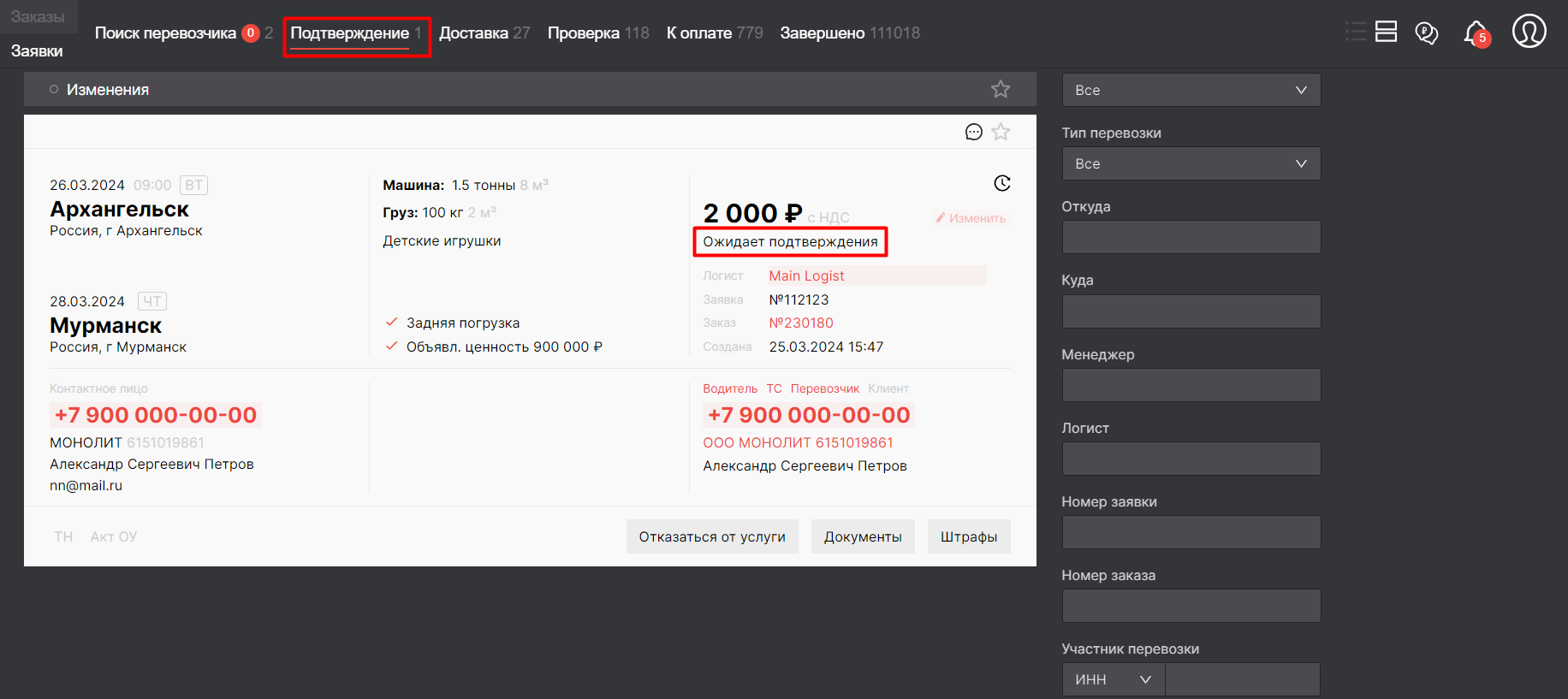Switch to Поиск перевозчика tab
The height and width of the screenshot is (699, 1568).
[x=165, y=33]
